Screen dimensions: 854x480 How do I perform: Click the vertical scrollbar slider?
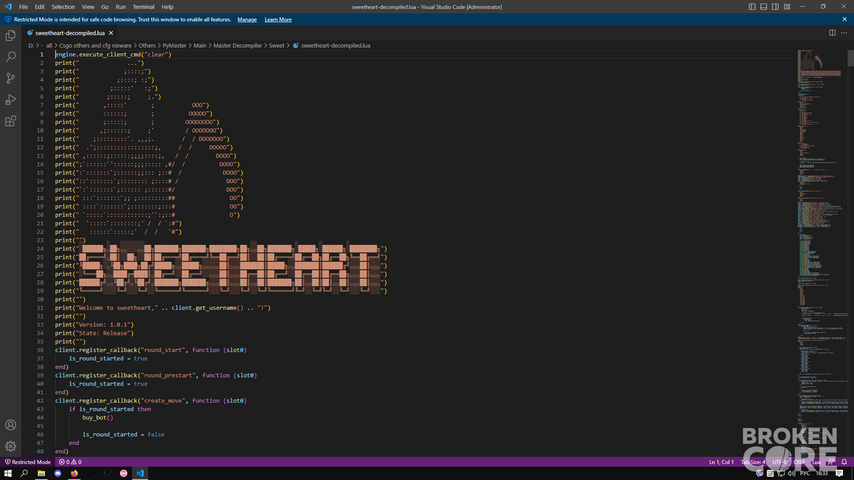851,58
